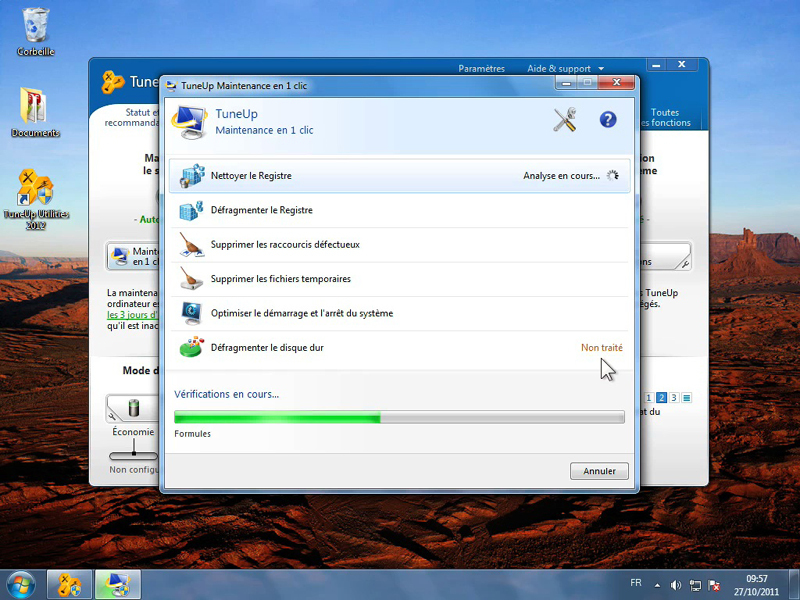Switch to TuneUp Utilities taskbar button

69,585
